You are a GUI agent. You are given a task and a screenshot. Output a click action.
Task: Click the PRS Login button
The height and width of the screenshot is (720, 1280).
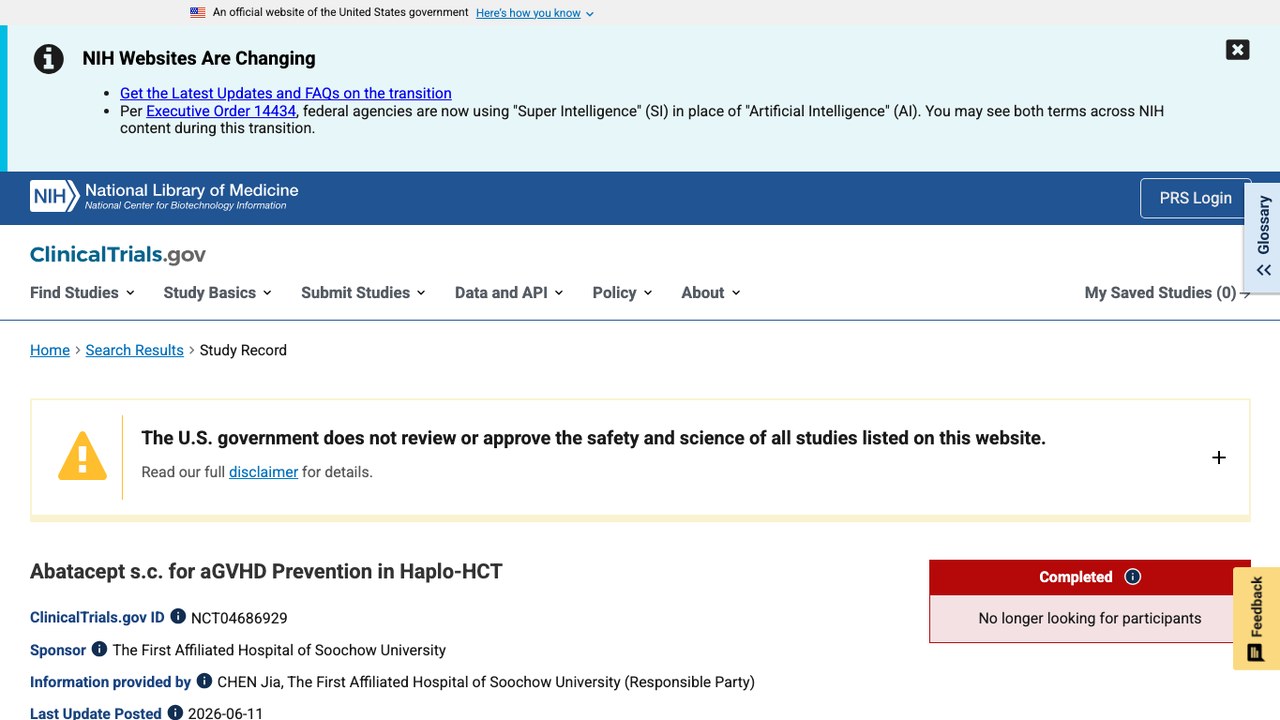[x=1195, y=198]
